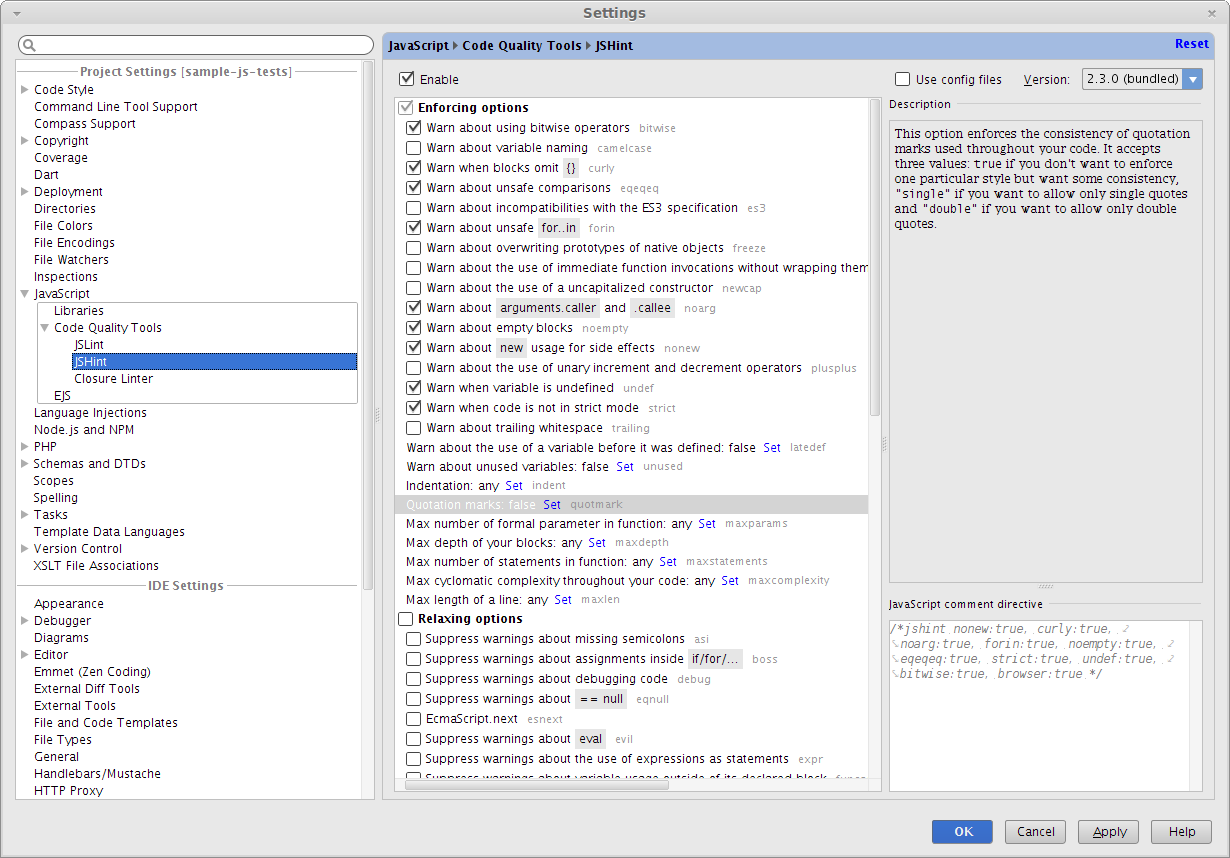
Task: Open the Spelling settings page
Action: 56,498
